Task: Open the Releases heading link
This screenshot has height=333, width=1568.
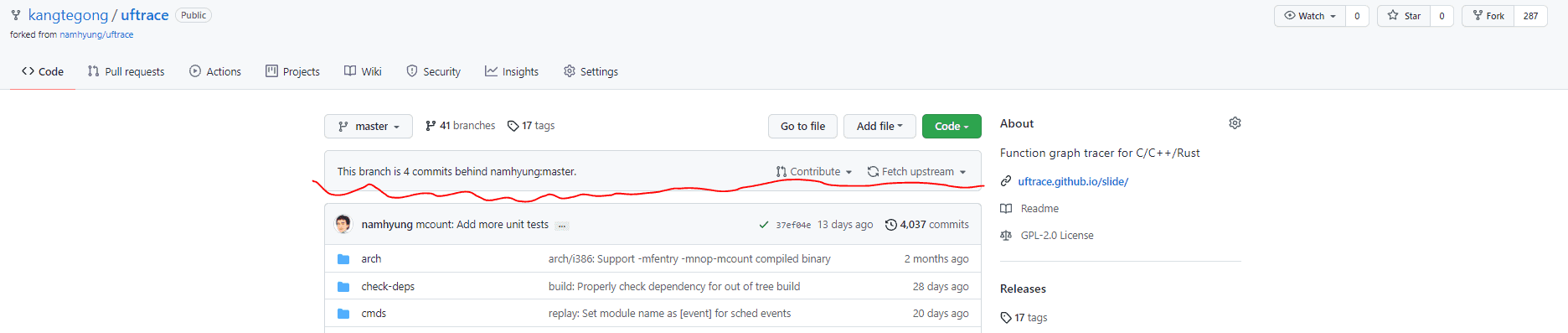Action: (x=1023, y=289)
